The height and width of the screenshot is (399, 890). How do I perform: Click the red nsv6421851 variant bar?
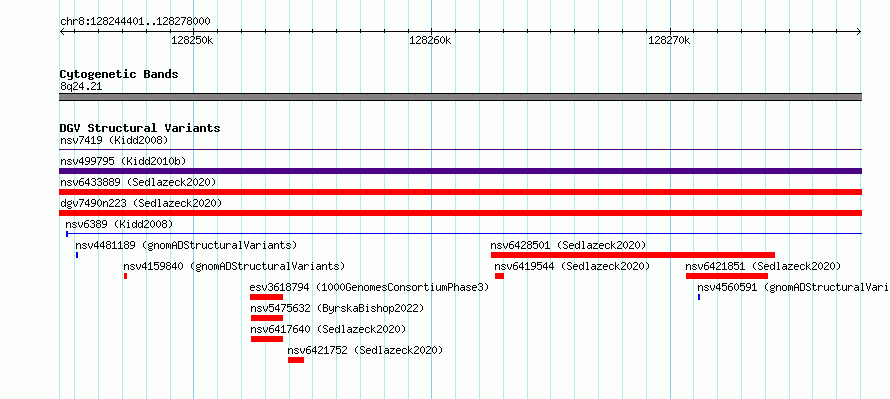727,276
